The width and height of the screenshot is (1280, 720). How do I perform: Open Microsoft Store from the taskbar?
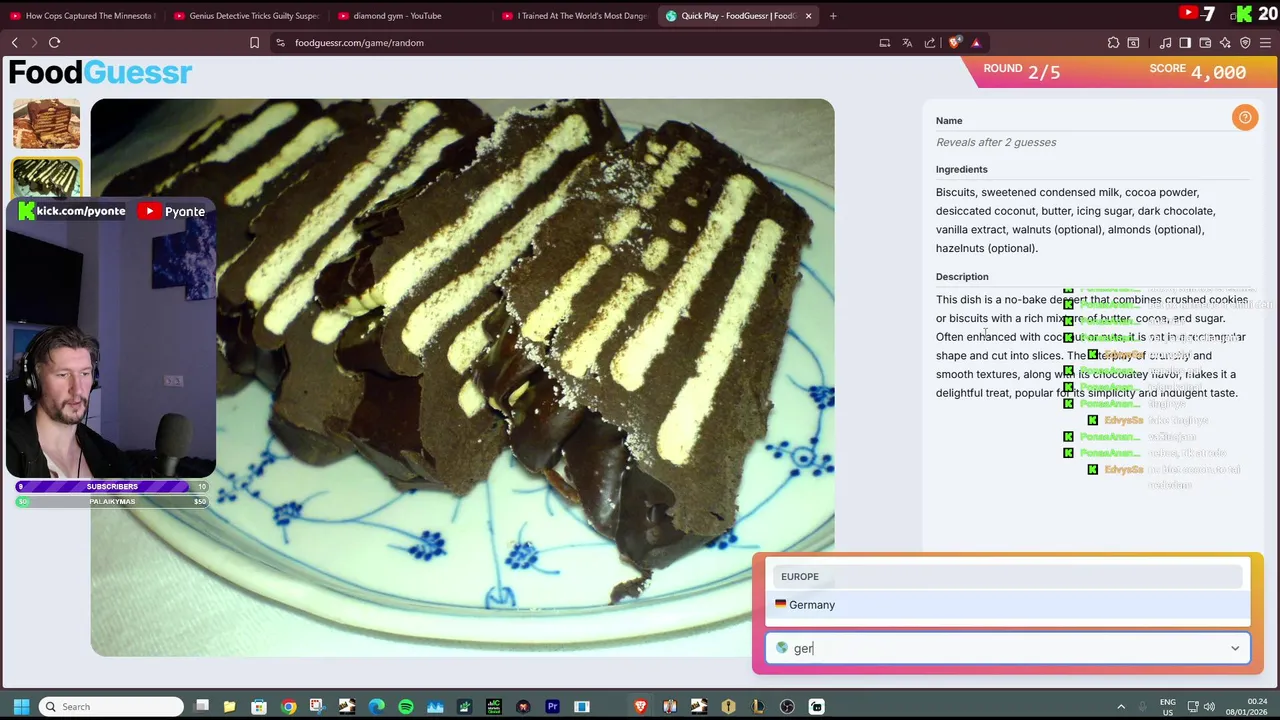coord(259,707)
